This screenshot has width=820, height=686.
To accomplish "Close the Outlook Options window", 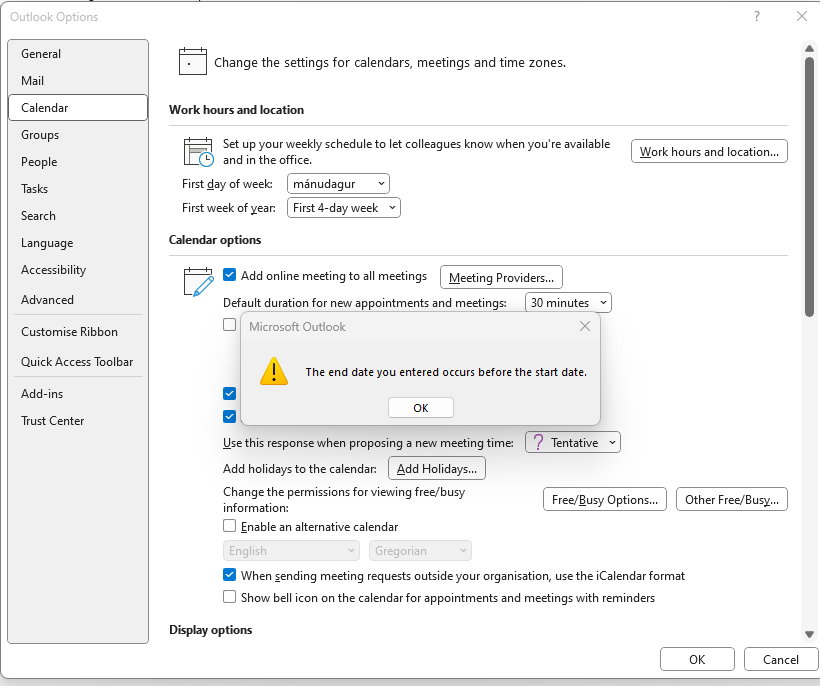I will pos(802,16).
